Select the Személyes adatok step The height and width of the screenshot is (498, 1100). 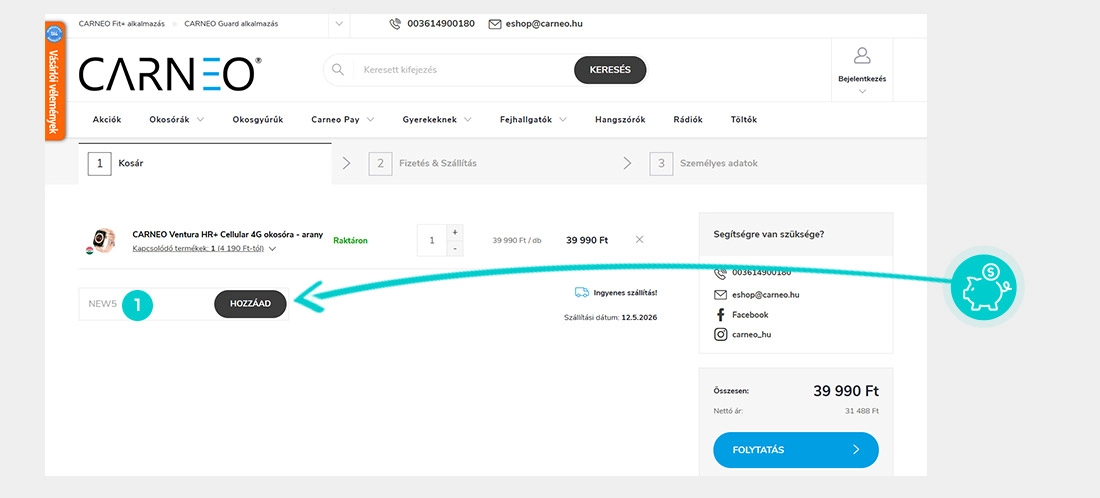tap(703, 163)
